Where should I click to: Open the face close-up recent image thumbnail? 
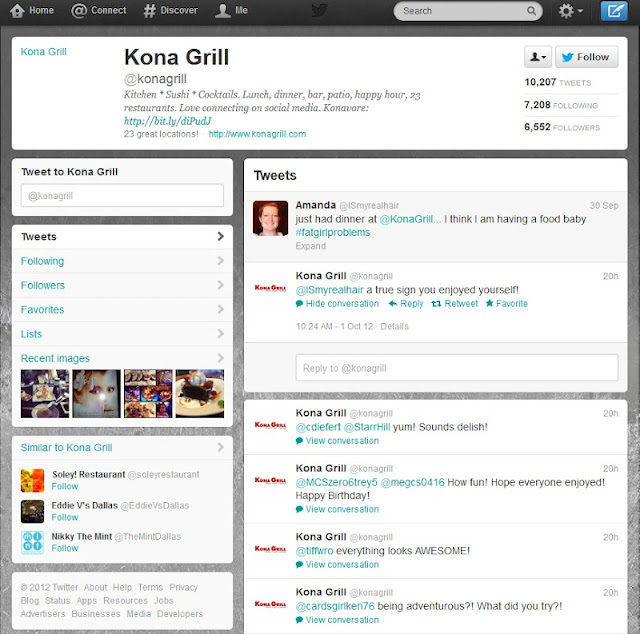[x=97, y=394]
